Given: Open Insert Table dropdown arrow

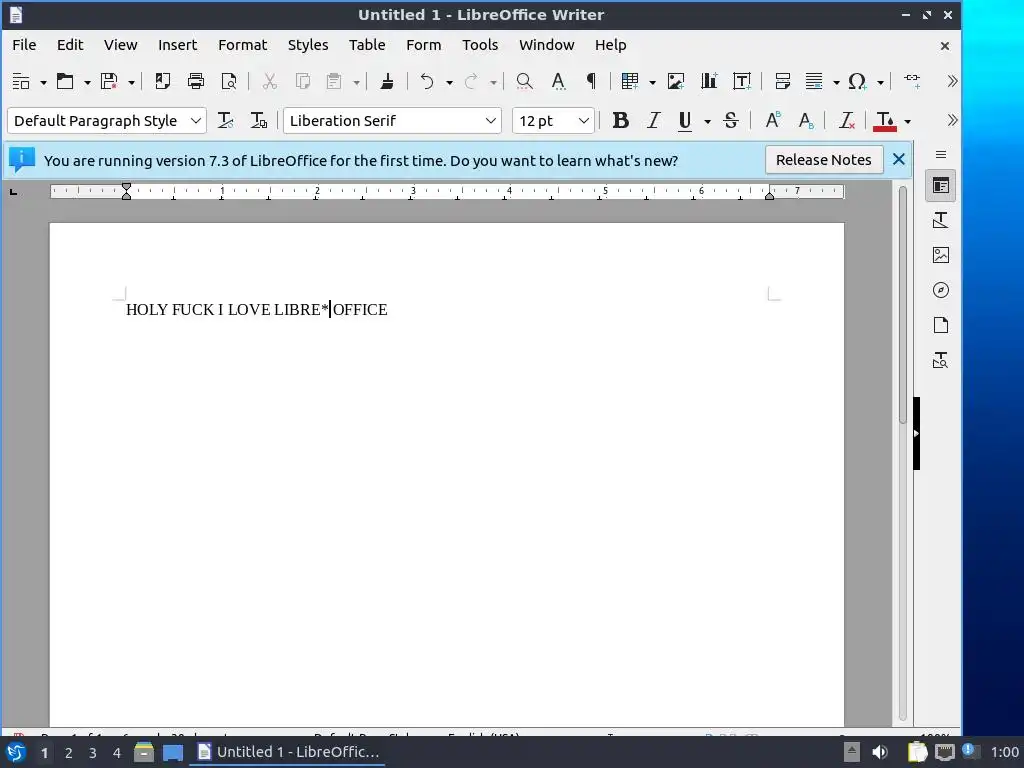Looking at the screenshot, I should tap(652, 82).
